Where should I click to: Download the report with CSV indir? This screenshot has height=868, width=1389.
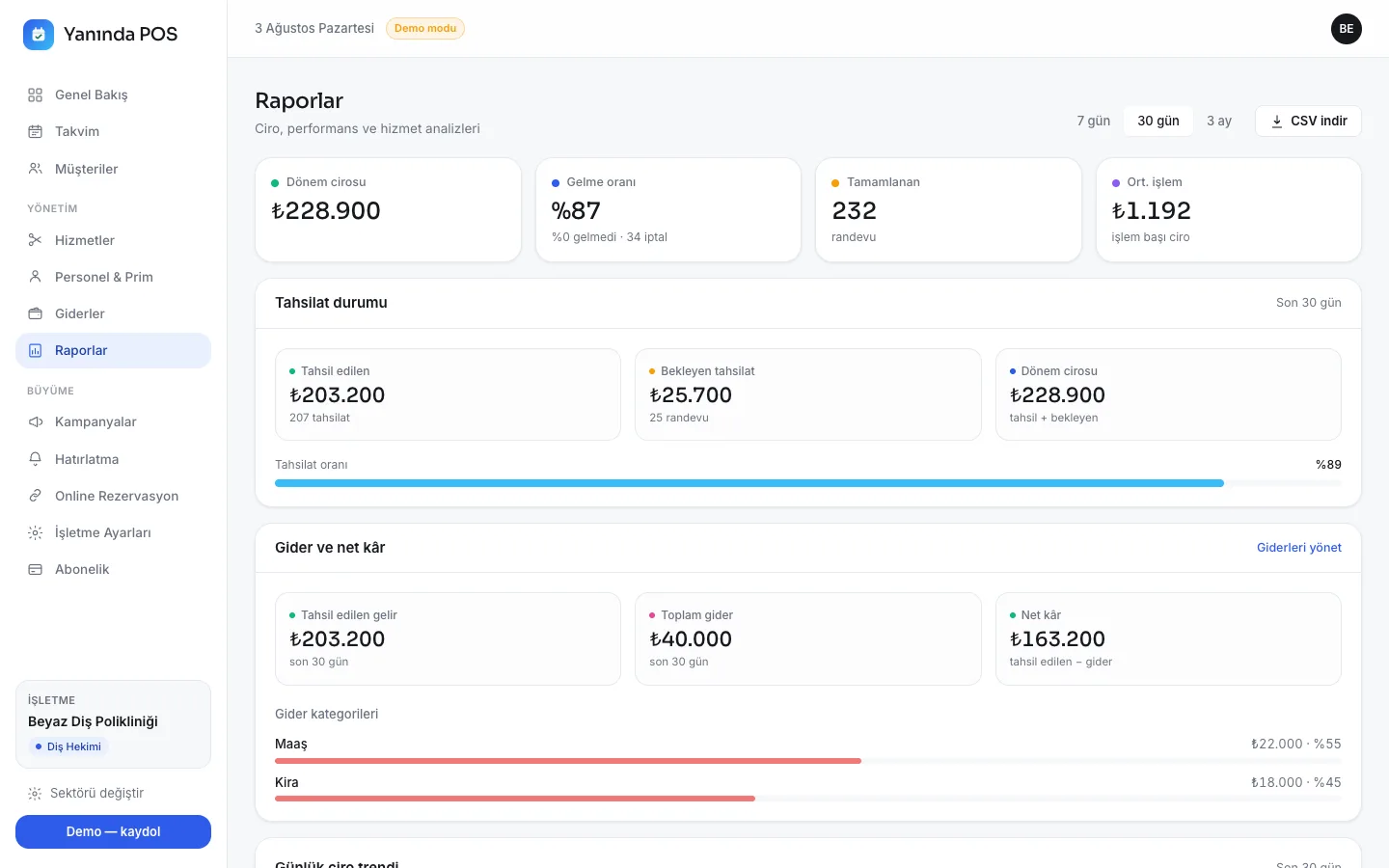tap(1308, 121)
